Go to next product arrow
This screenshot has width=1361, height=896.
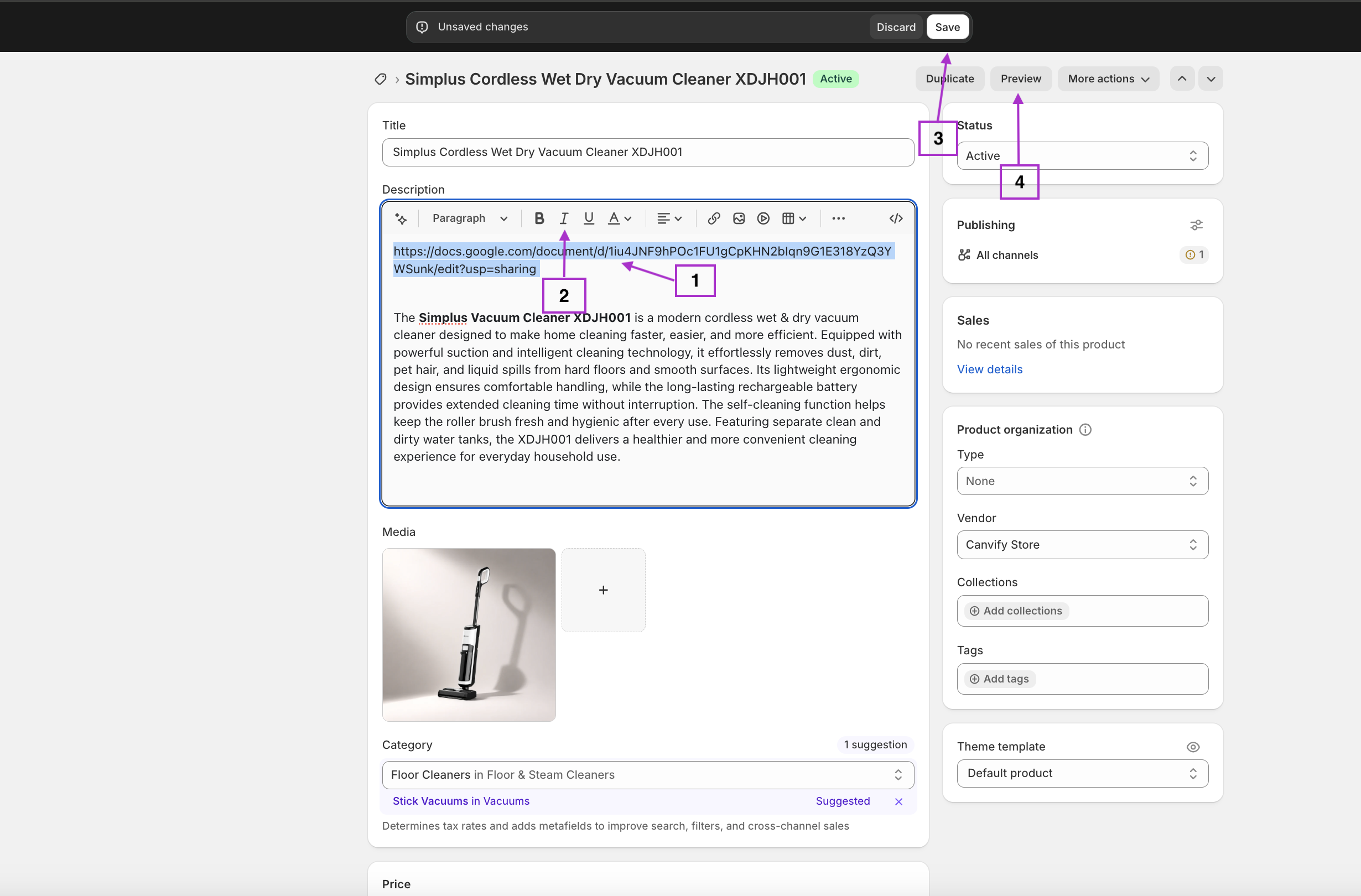coord(1211,79)
